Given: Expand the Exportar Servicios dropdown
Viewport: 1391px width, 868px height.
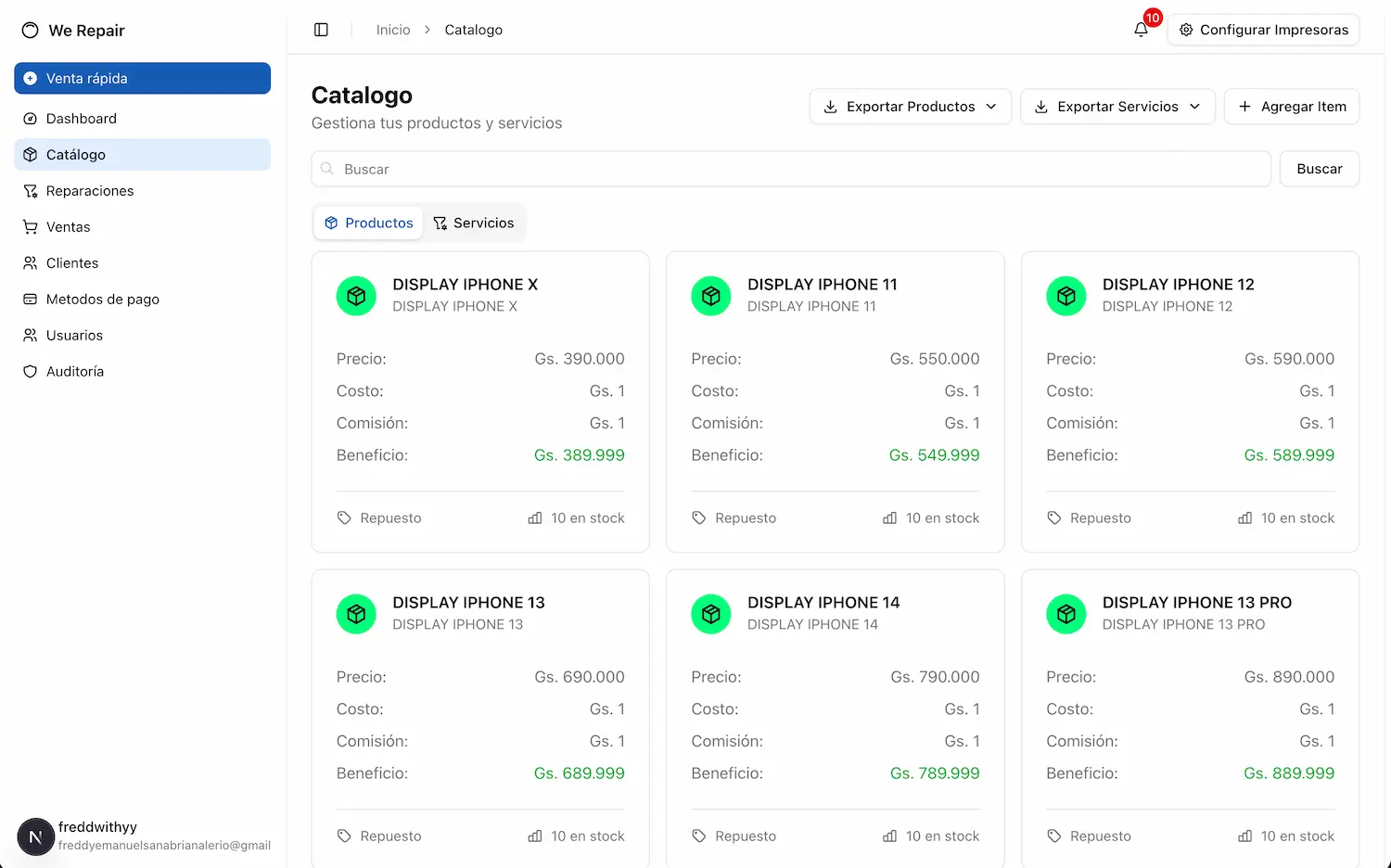Looking at the screenshot, I should (x=1117, y=107).
